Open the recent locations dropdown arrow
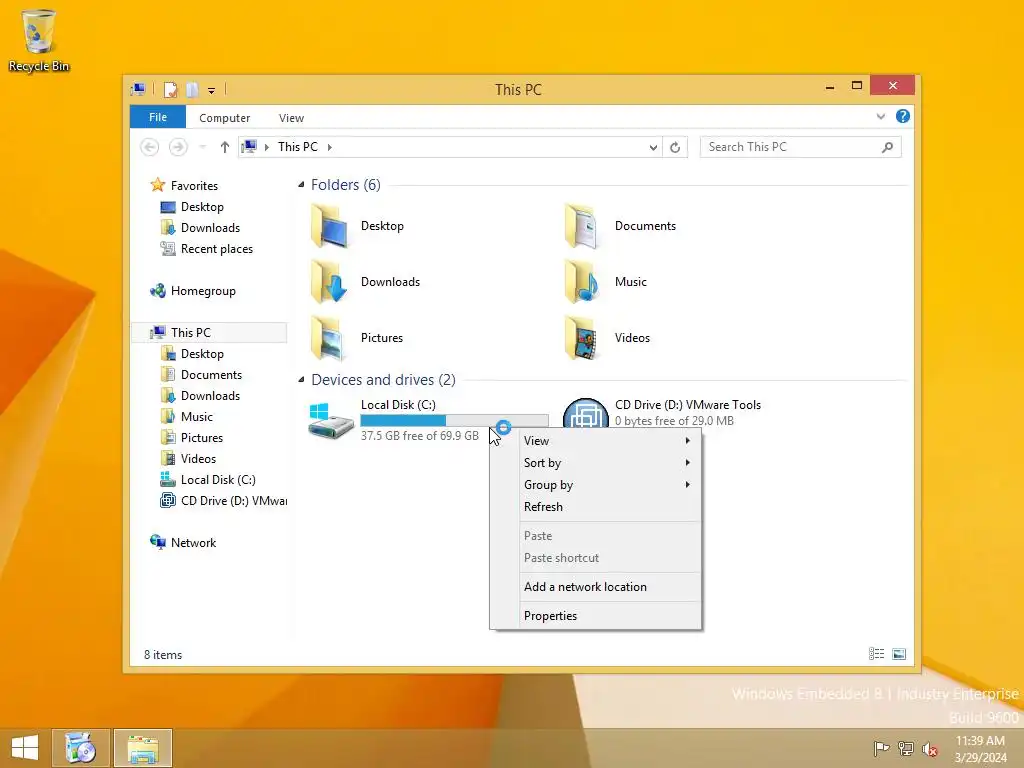Viewport: 1024px width, 768px height. (202, 147)
